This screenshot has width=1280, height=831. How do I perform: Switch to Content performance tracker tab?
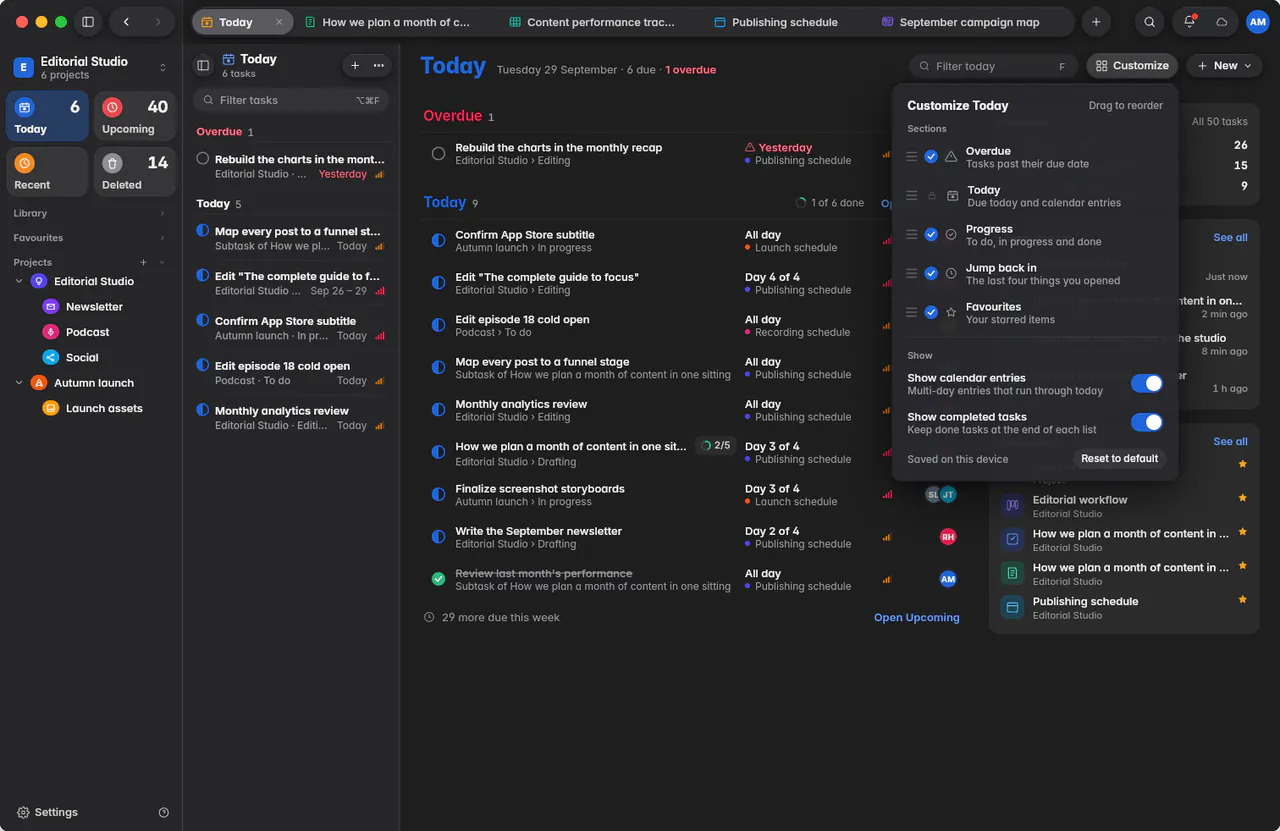590,22
